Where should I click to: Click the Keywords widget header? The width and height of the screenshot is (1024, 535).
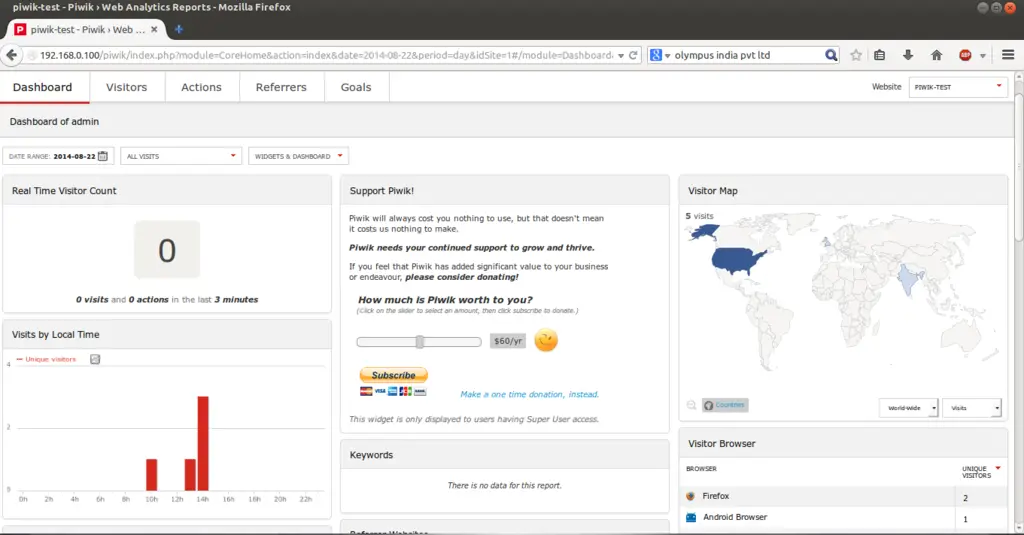(505, 455)
